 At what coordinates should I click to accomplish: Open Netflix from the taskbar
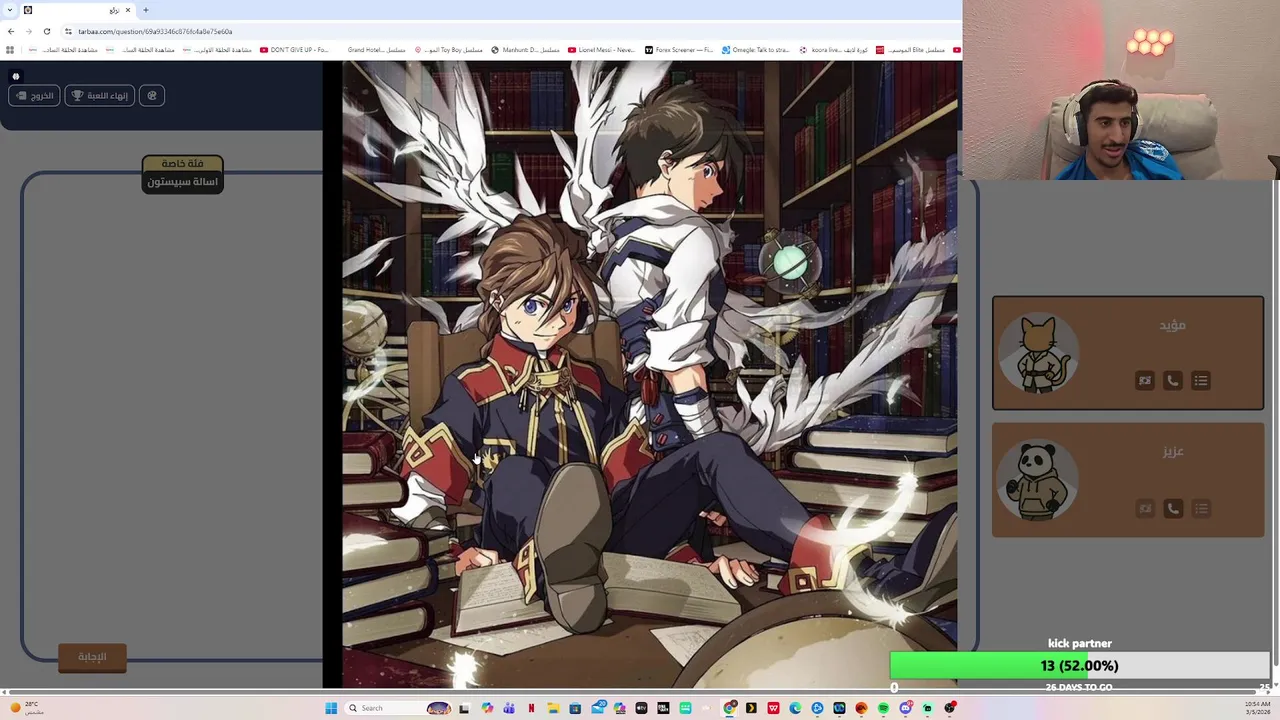pyautogui.click(x=531, y=708)
